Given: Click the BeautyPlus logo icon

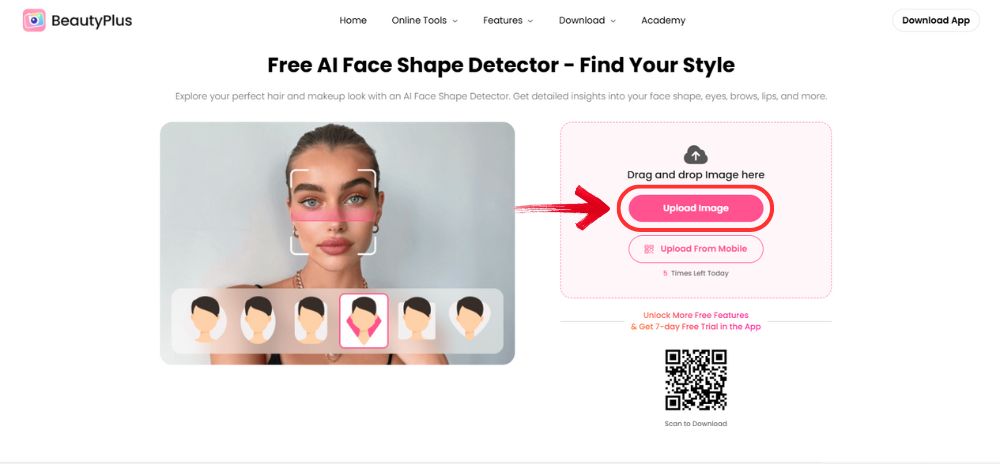Looking at the screenshot, I should click(34, 20).
